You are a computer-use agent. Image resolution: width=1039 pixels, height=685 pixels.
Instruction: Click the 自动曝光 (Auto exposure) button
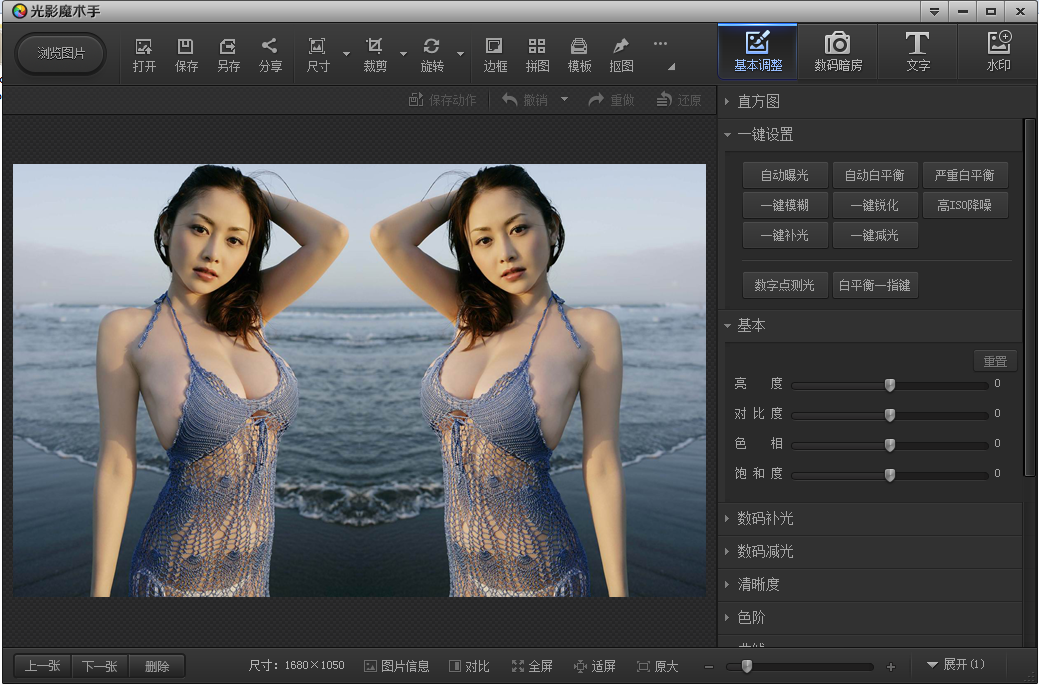click(784, 175)
